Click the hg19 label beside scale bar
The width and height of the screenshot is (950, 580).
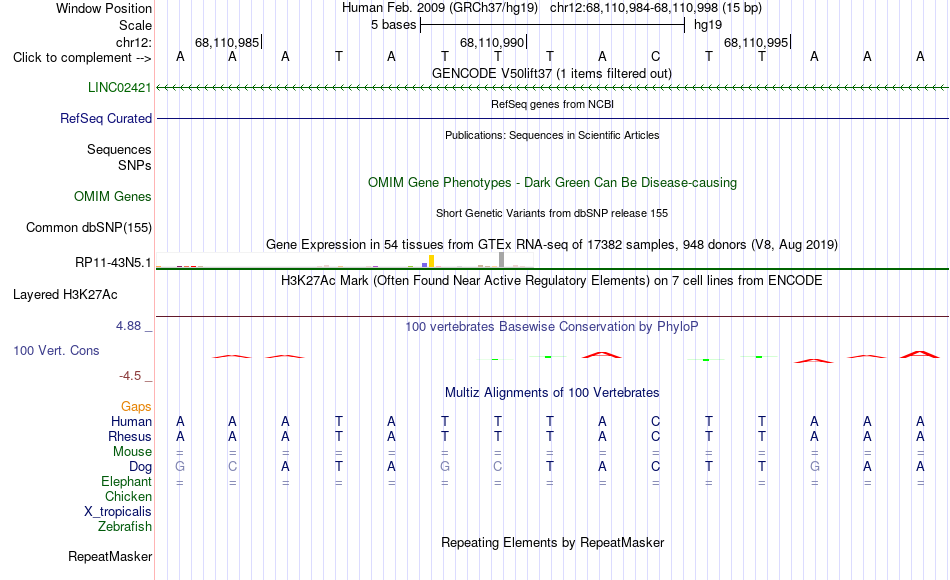pyautogui.click(x=708, y=25)
